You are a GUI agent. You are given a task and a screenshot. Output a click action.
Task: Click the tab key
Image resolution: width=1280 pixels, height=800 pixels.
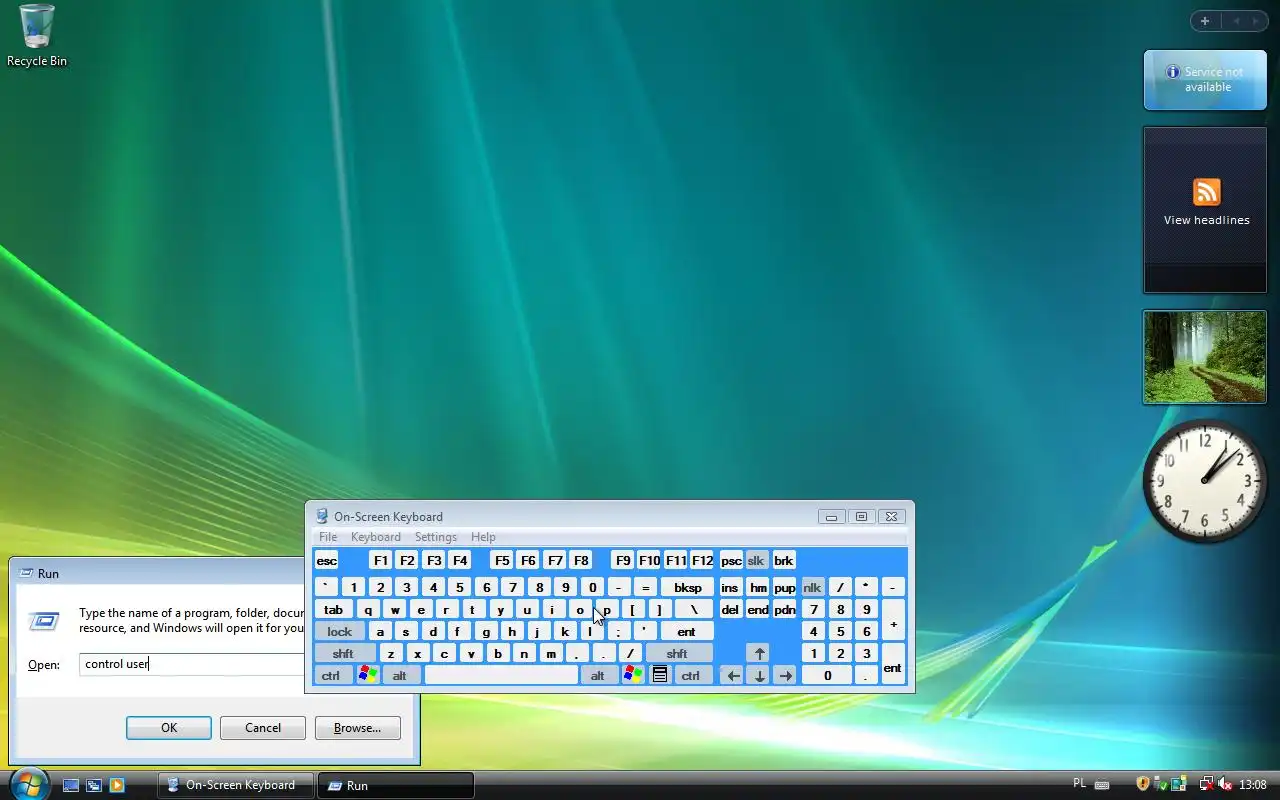click(x=334, y=609)
